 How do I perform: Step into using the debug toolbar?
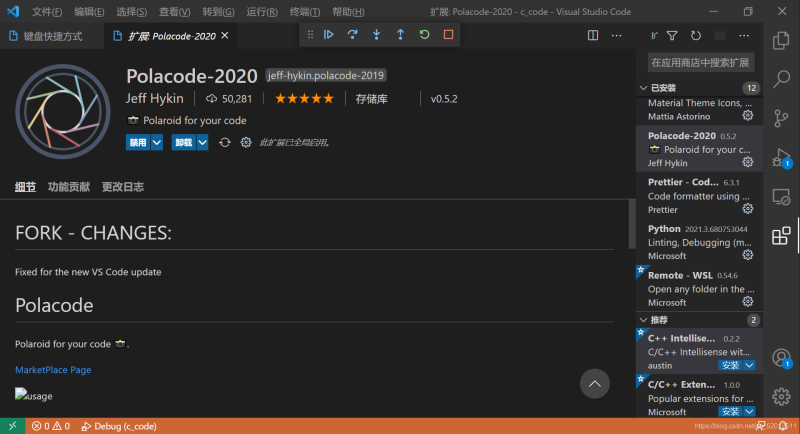(376, 35)
